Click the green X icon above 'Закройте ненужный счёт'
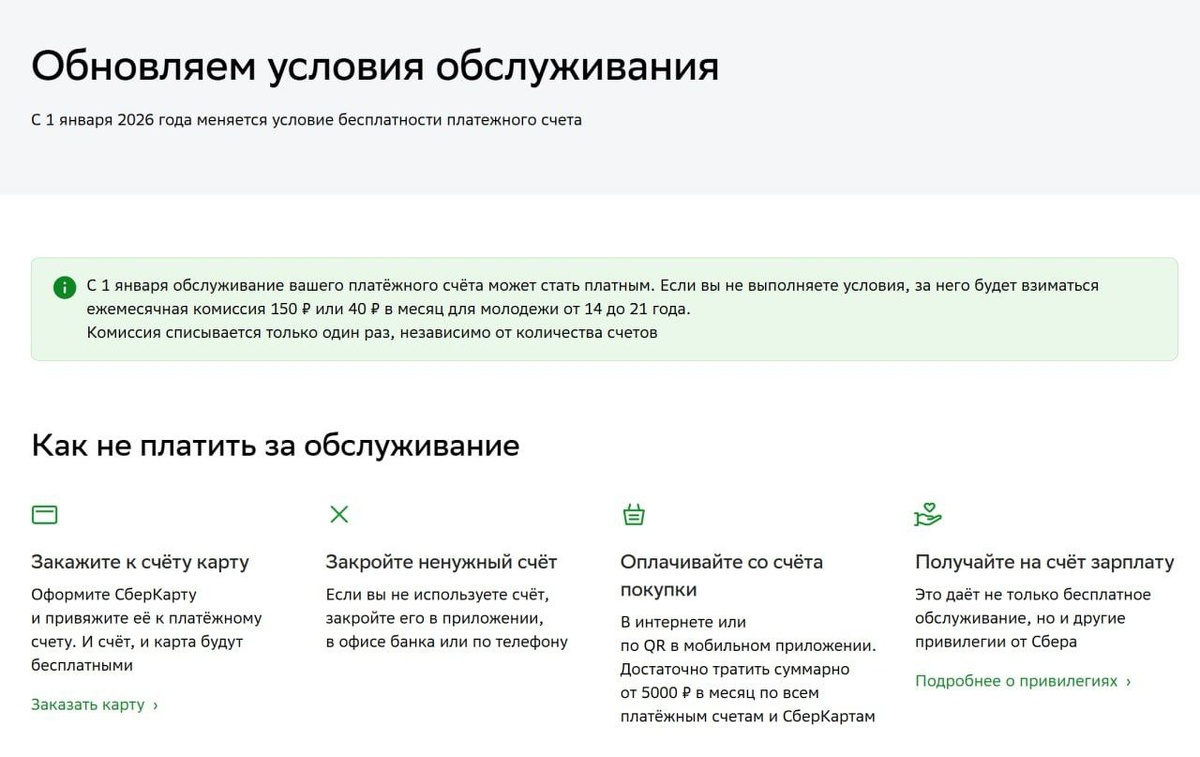This screenshot has height=757, width=1200. point(338,514)
